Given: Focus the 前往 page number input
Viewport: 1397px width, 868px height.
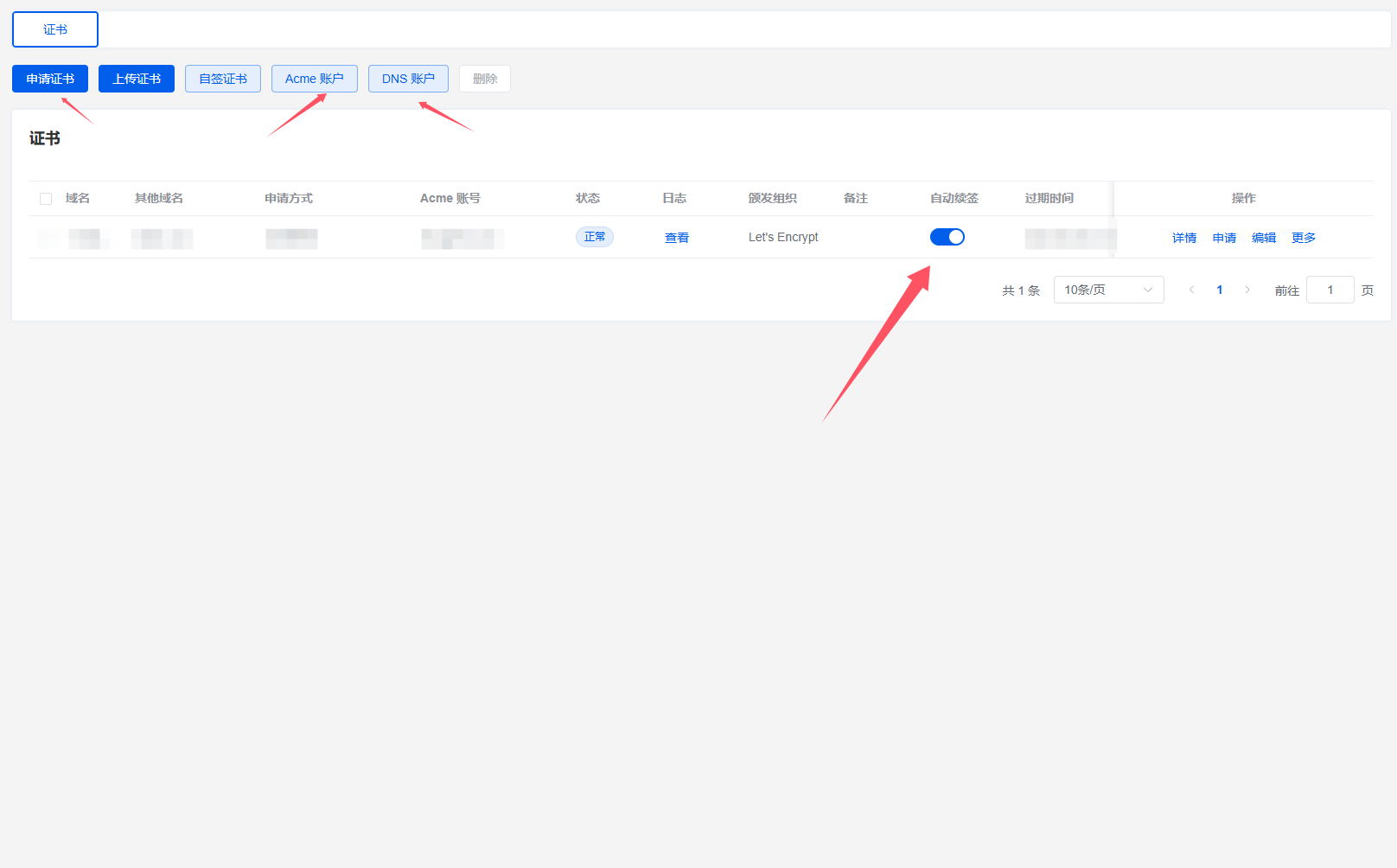Looking at the screenshot, I should (x=1330, y=290).
